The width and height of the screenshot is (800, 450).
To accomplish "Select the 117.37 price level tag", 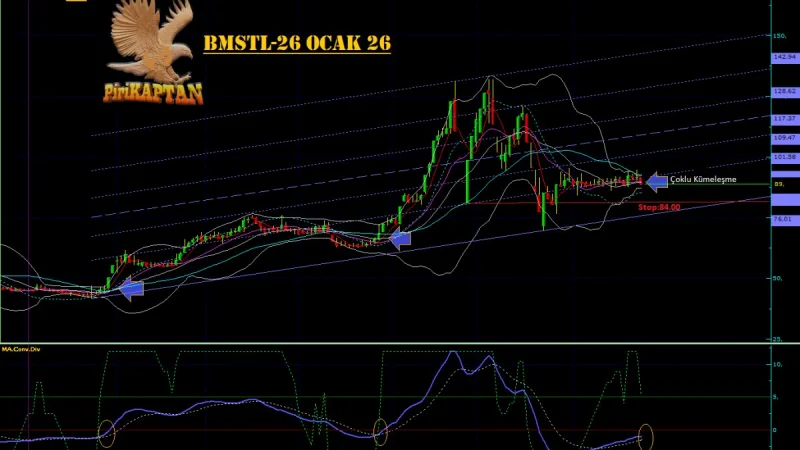I will [x=785, y=118].
